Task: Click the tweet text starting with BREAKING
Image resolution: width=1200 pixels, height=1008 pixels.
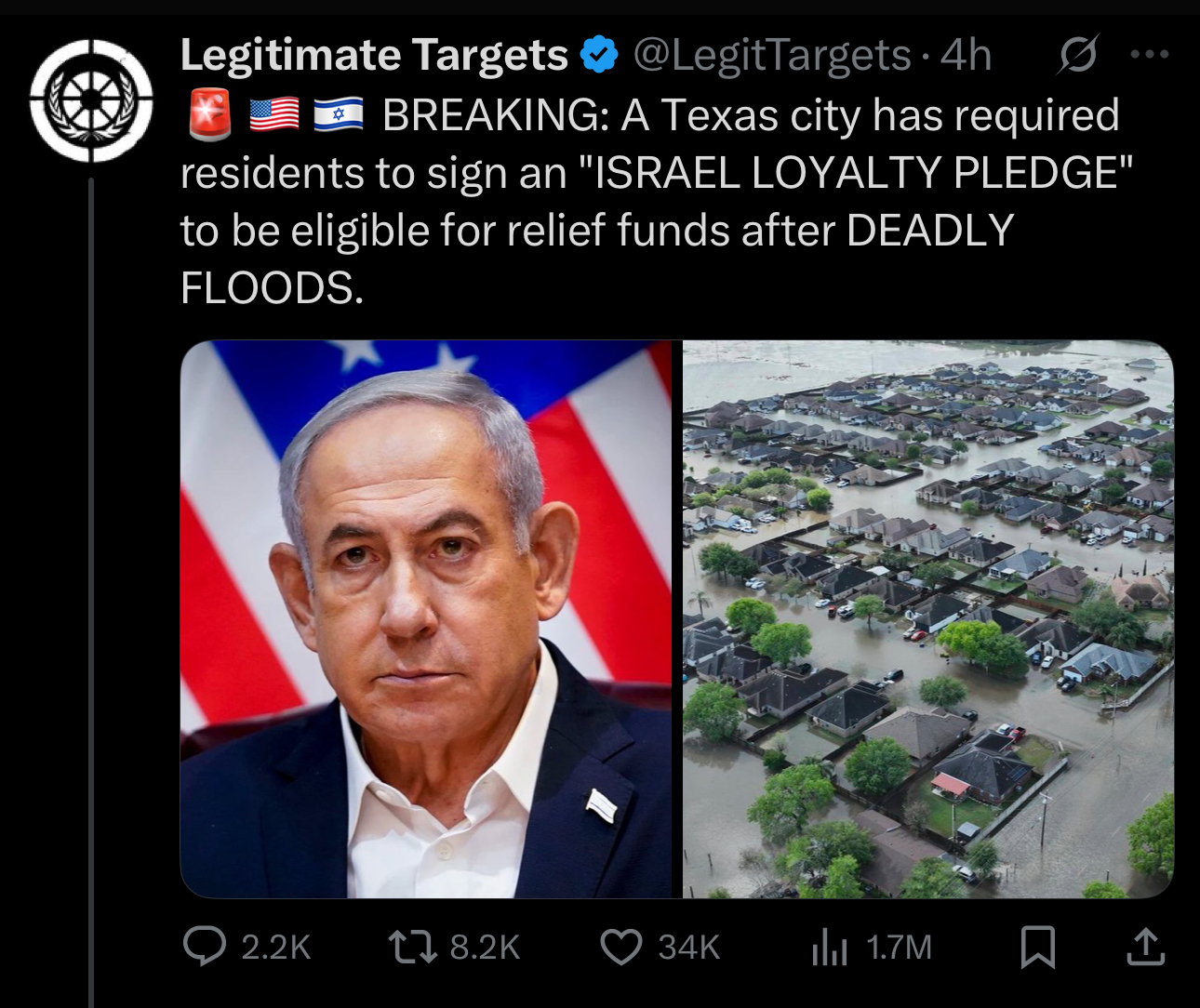Action: [657, 201]
